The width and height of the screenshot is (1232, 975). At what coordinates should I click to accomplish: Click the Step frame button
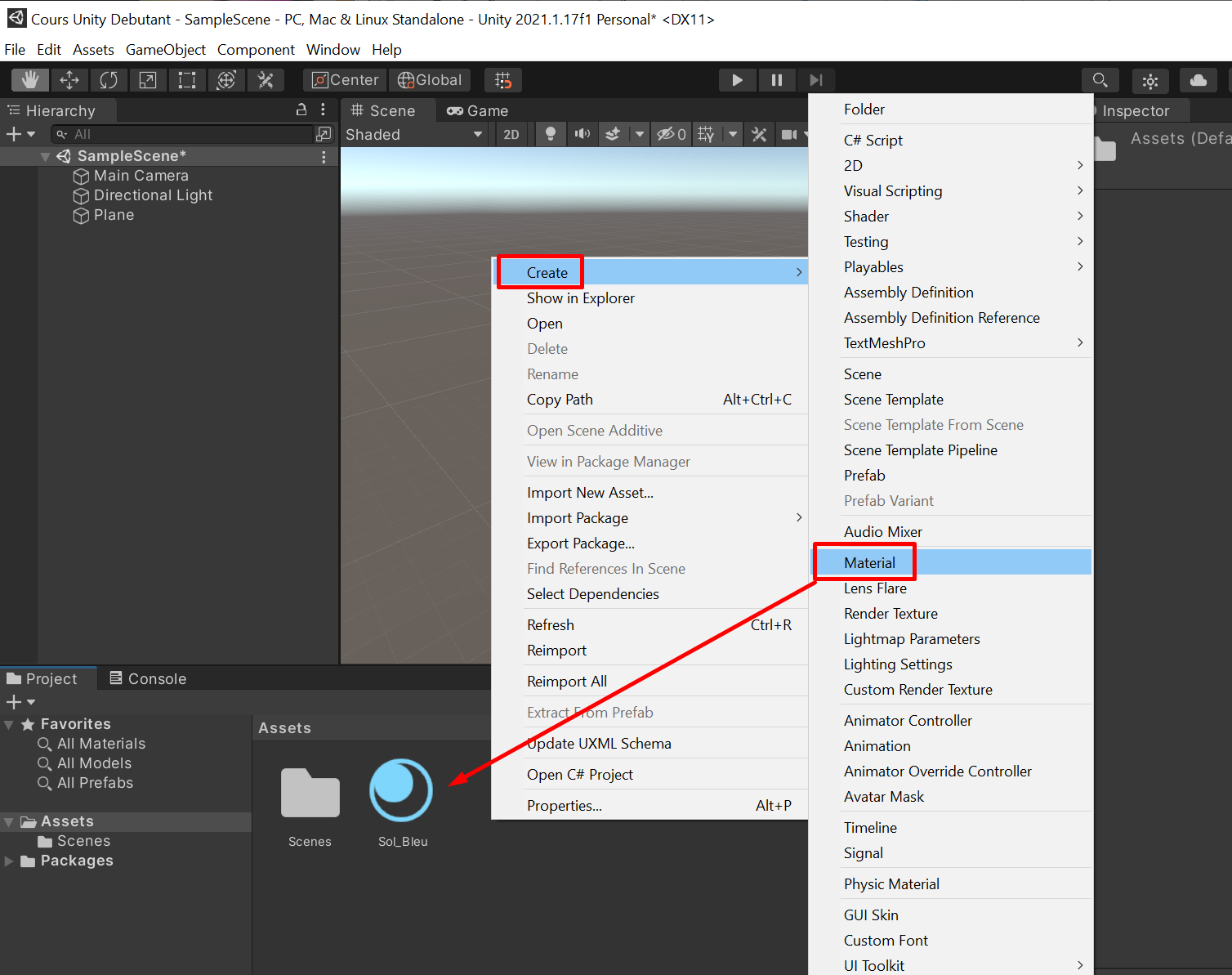(x=816, y=80)
